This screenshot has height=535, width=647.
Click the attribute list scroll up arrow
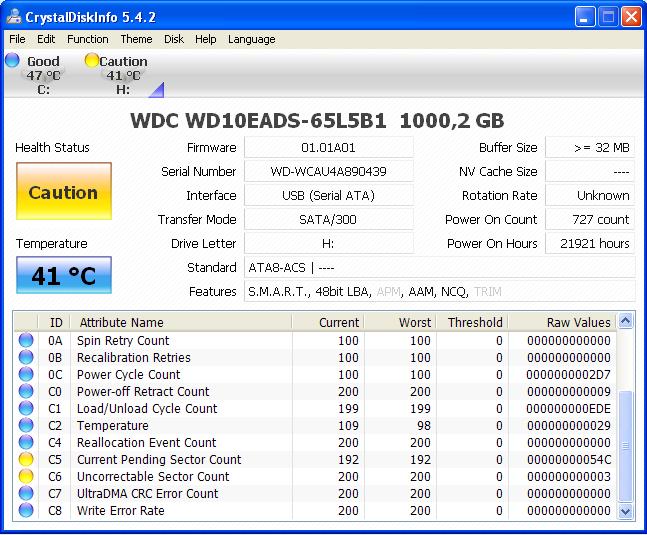coord(626,322)
